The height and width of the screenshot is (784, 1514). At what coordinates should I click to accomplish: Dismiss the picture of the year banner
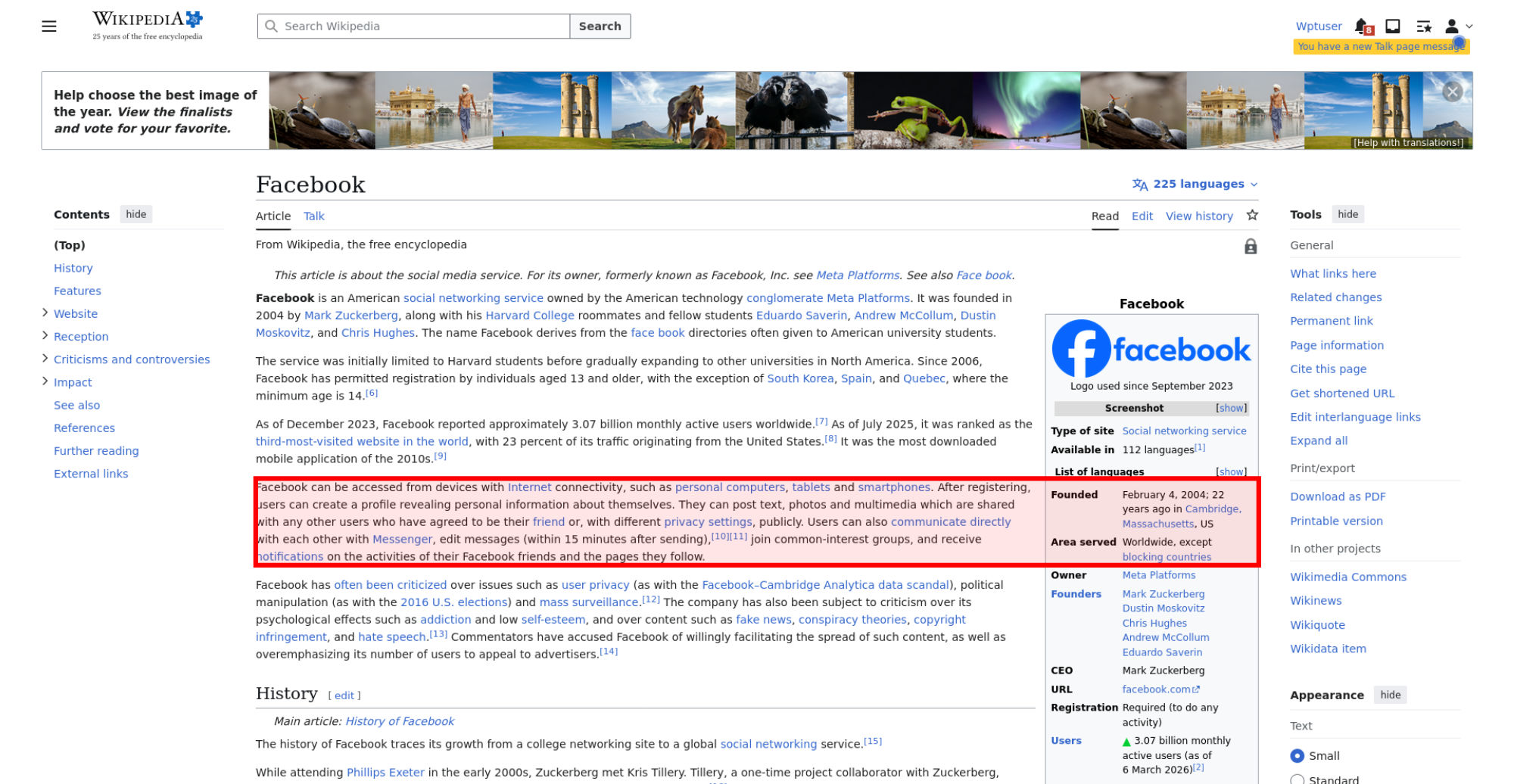[1451, 92]
